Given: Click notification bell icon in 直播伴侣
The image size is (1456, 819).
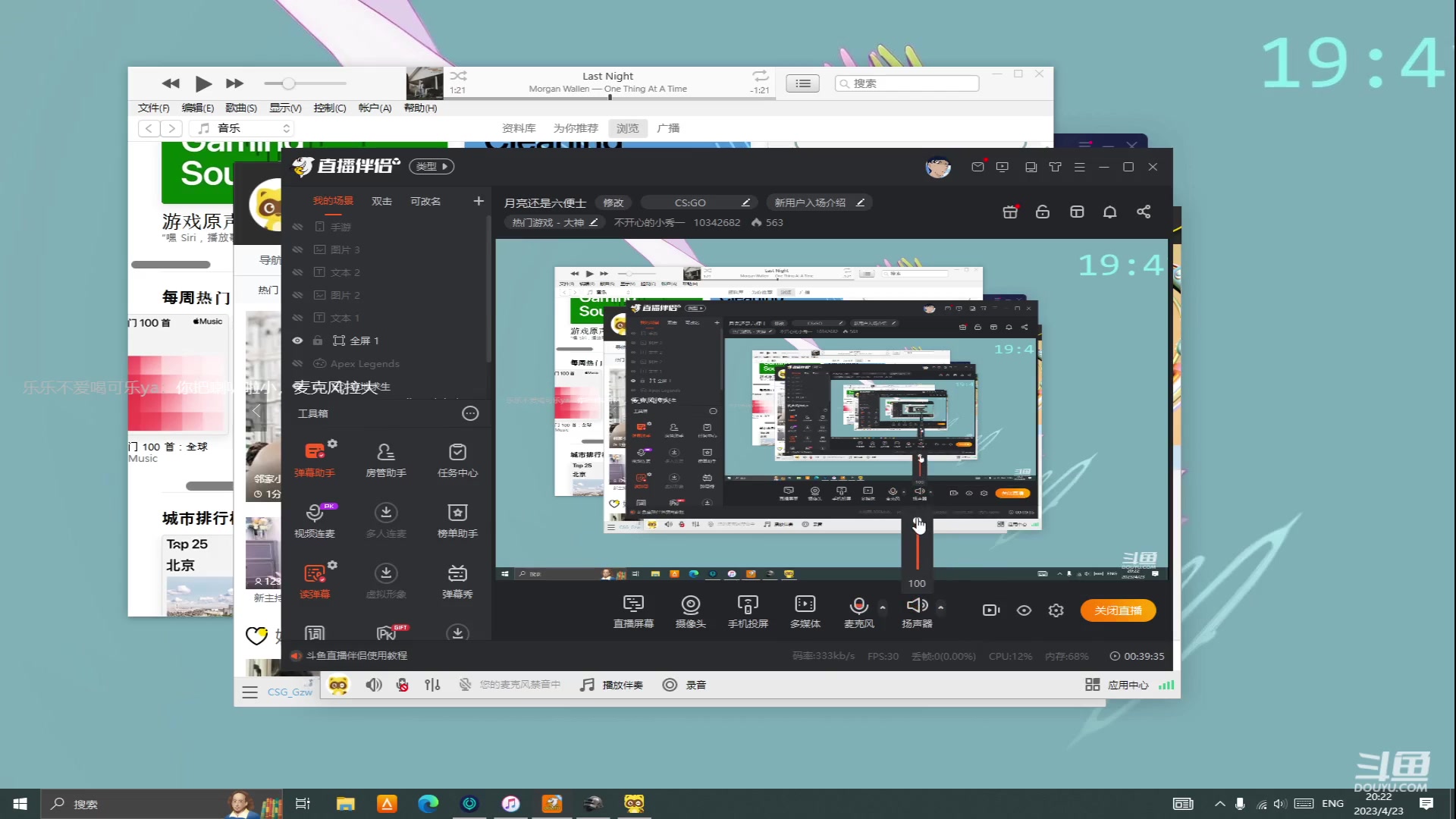Looking at the screenshot, I should [1110, 212].
